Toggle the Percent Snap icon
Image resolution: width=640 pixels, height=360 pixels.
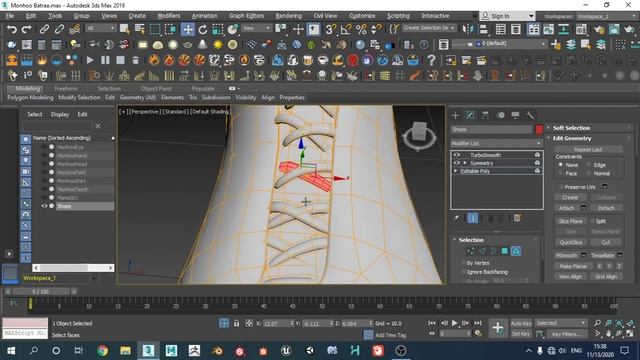(361, 29)
